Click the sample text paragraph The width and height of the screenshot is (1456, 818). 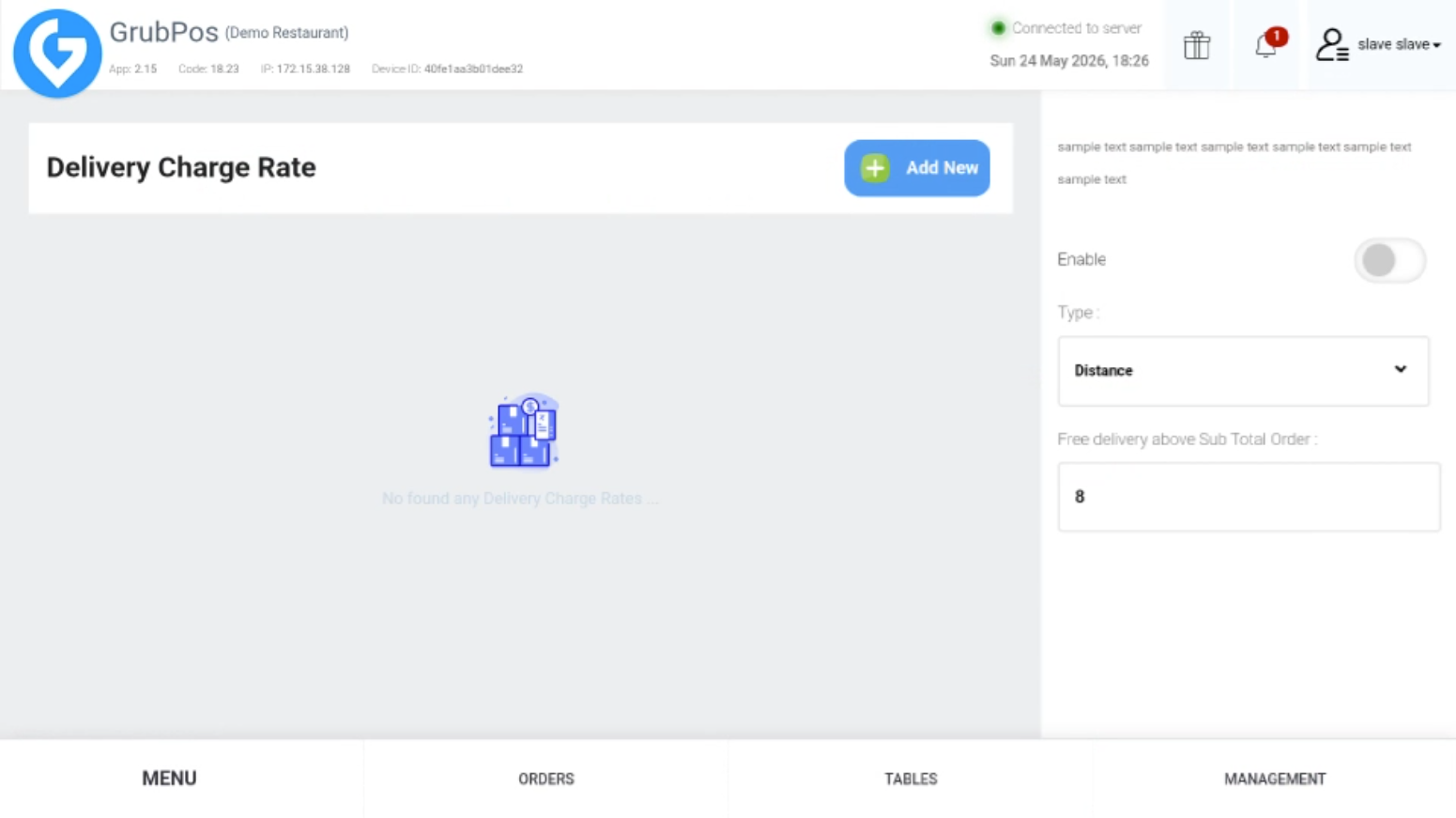coord(1234,162)
